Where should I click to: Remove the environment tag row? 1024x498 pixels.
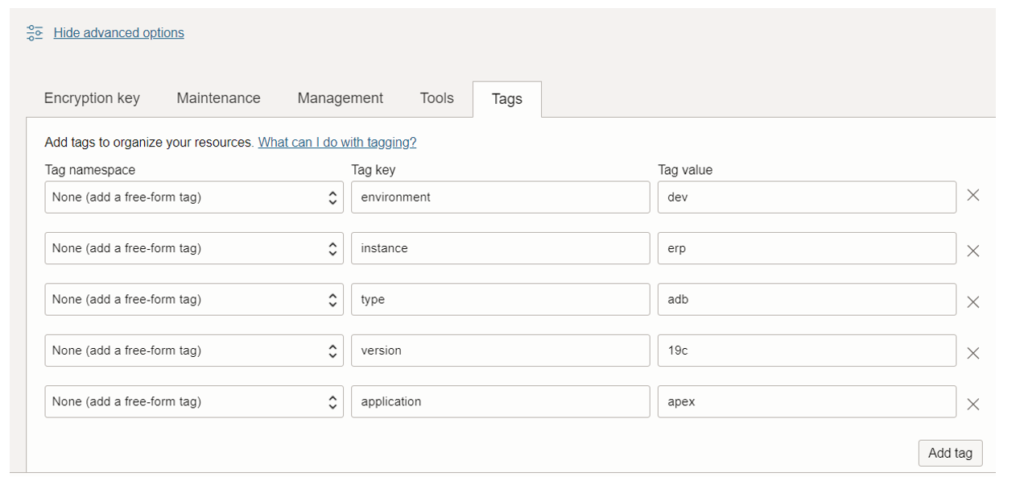[972, 195]
